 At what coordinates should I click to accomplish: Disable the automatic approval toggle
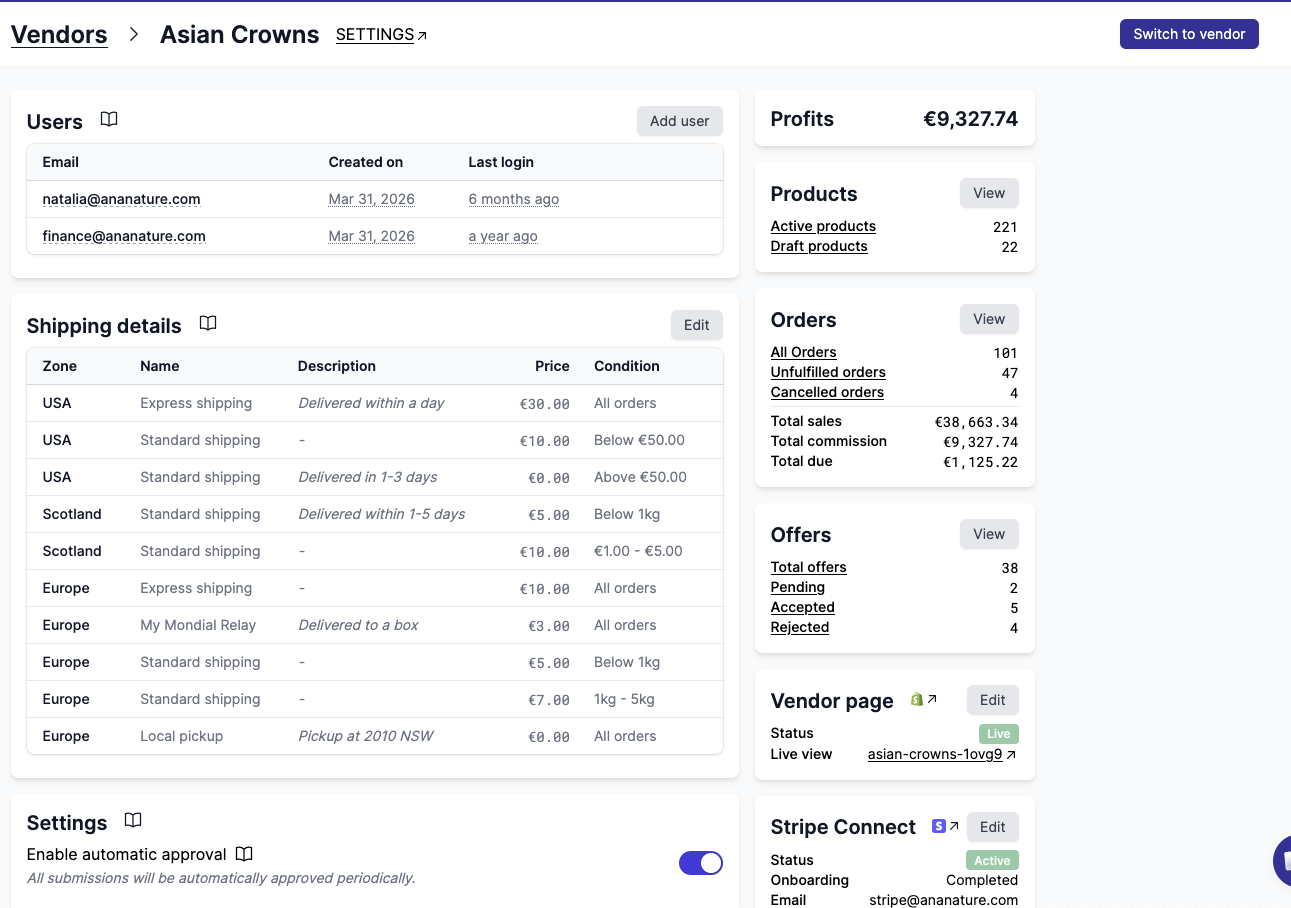tap(701, 862)
